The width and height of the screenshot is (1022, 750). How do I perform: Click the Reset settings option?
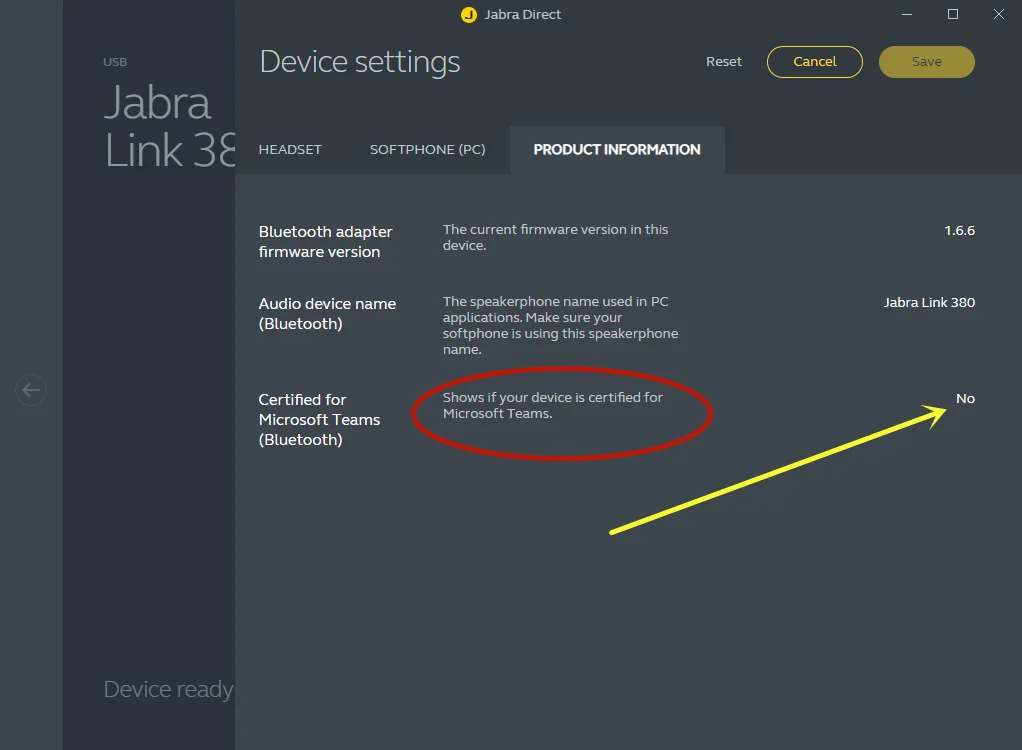click(723, 61)
